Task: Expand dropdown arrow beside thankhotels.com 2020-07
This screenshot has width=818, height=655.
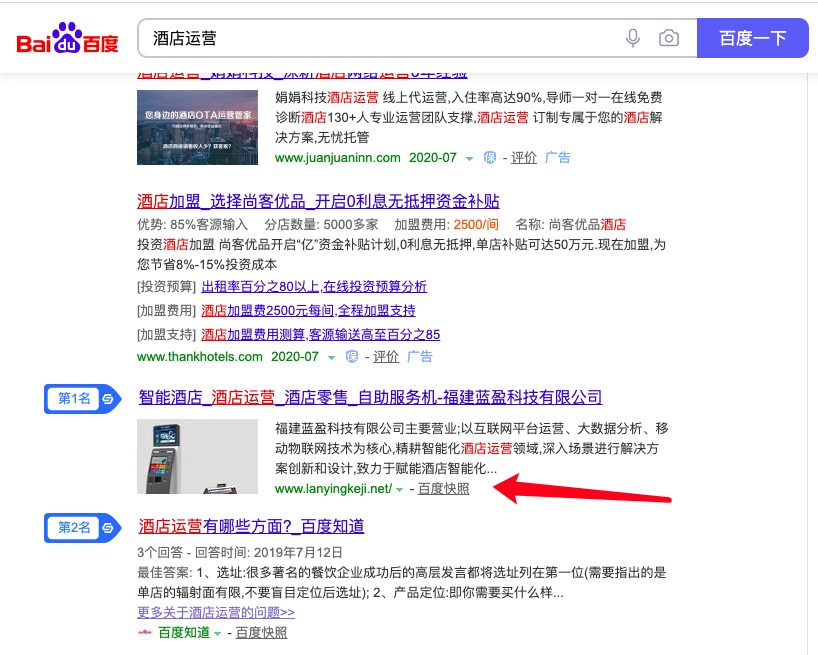Action: (x=331, y=358)
